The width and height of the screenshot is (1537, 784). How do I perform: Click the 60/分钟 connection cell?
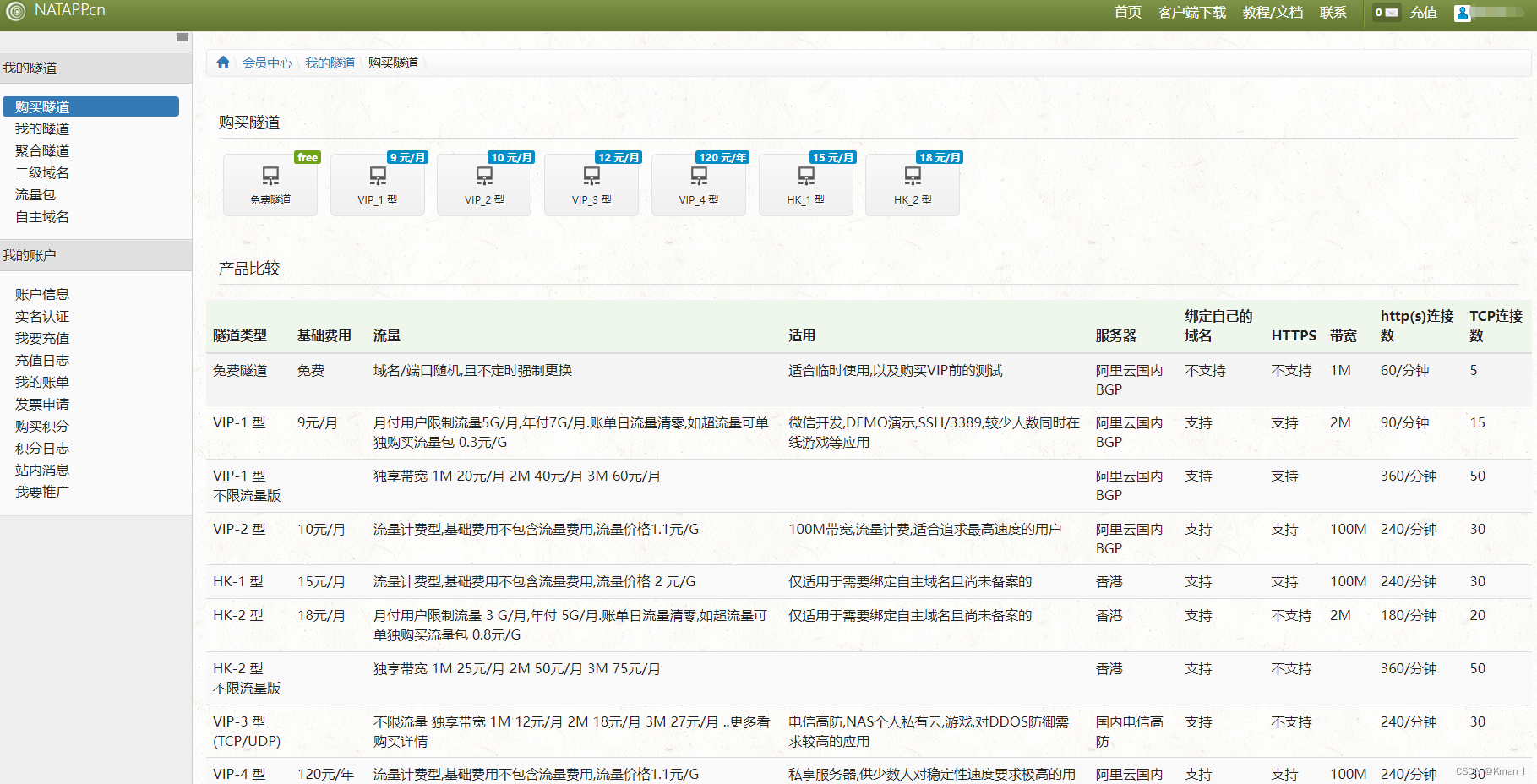pyautogui.click(x=1404, y=370)
